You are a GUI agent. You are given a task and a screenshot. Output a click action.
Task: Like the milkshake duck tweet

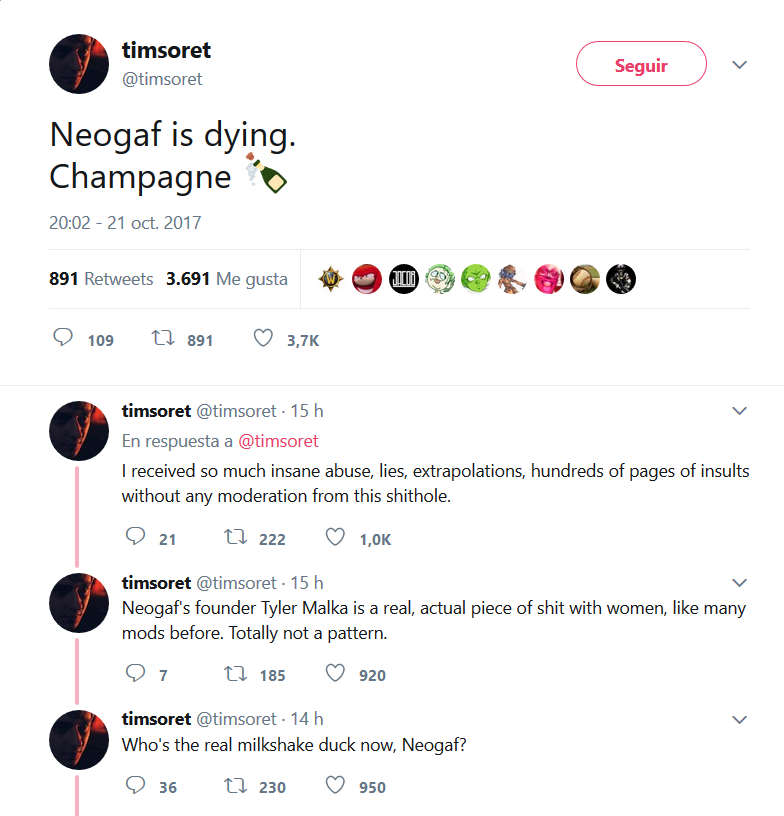pyautogui.click(x=336, y=786)
